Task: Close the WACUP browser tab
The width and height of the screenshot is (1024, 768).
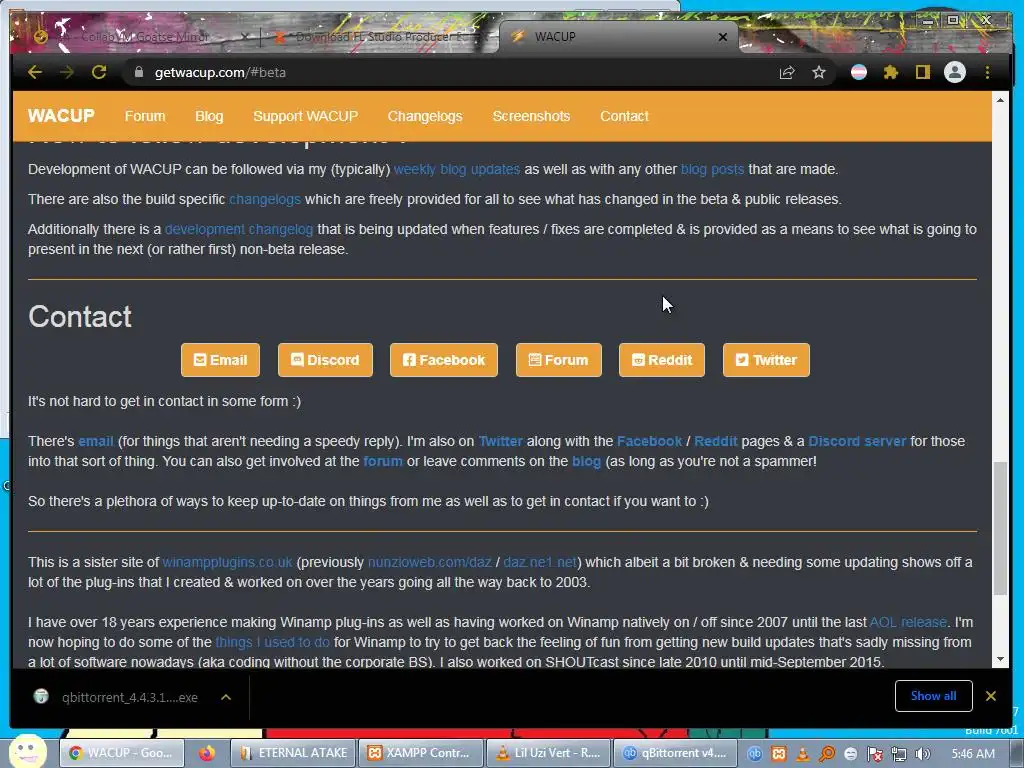Action: [x=722, y=37]
